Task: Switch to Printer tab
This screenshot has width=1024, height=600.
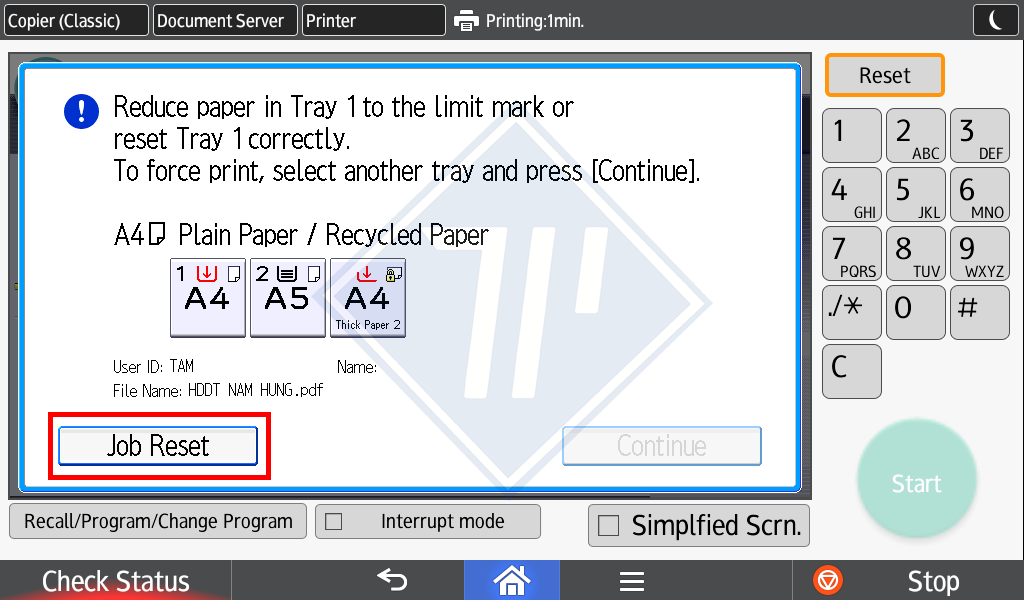Action: click(374, 20)
